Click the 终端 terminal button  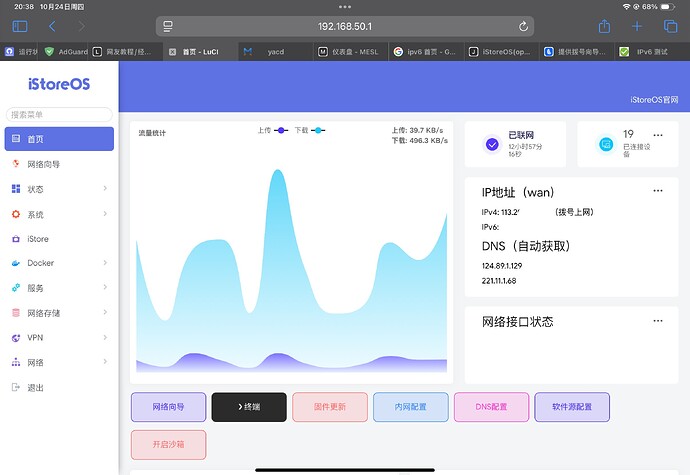[249, 407]
